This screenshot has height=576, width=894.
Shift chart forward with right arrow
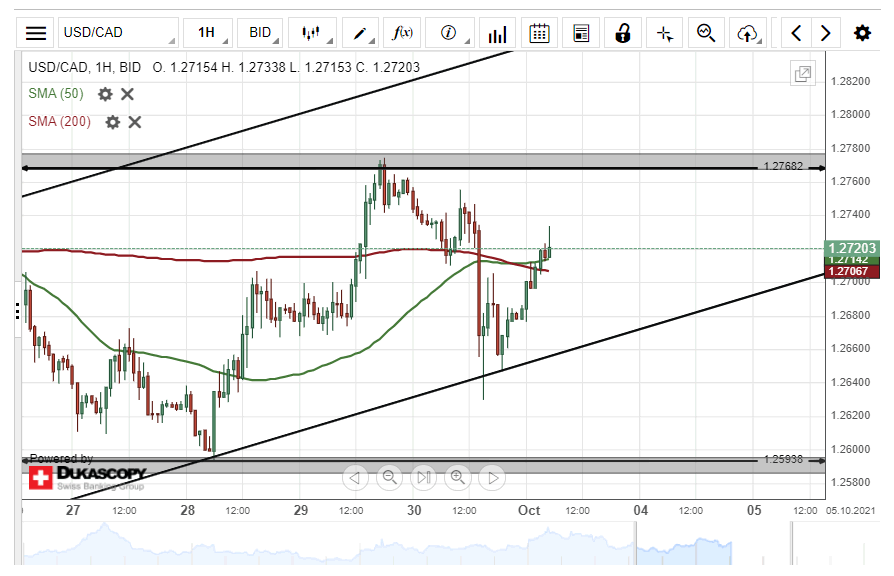point(824,33)
